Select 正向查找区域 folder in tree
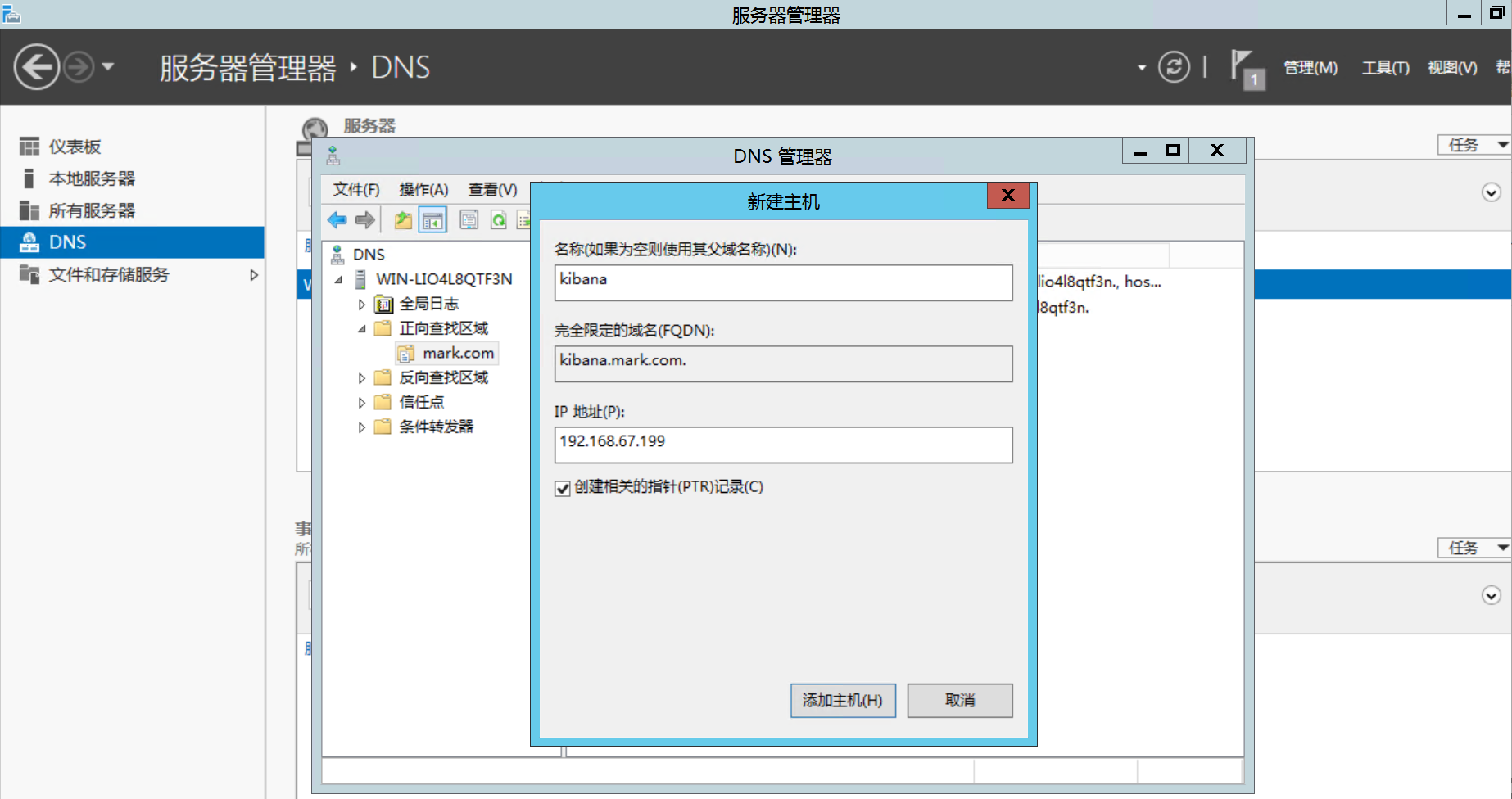The width and height of the screenshot is (1512, 799). [443, 328]
